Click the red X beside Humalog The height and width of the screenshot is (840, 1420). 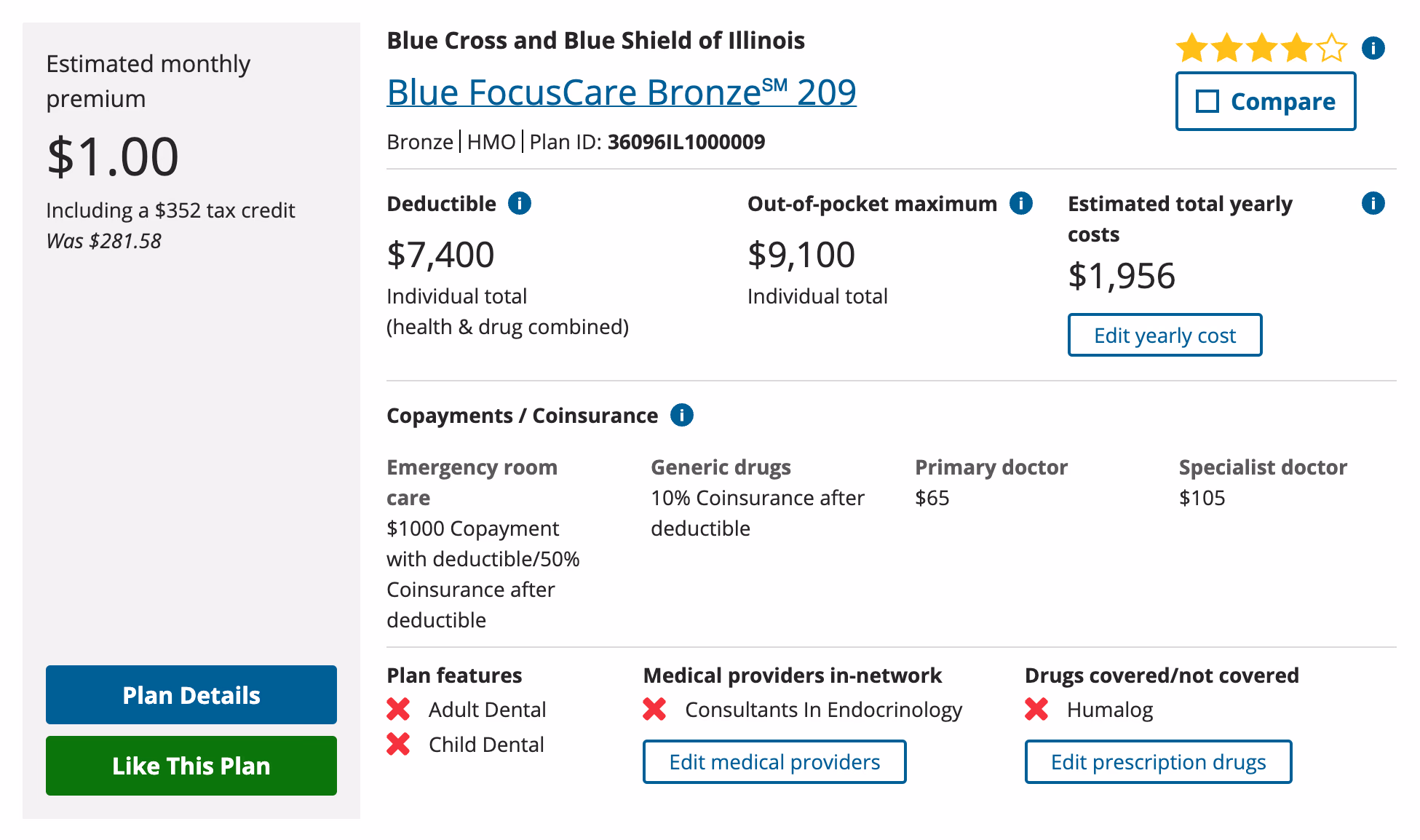pyautogui.click(x=1036, y=709)
